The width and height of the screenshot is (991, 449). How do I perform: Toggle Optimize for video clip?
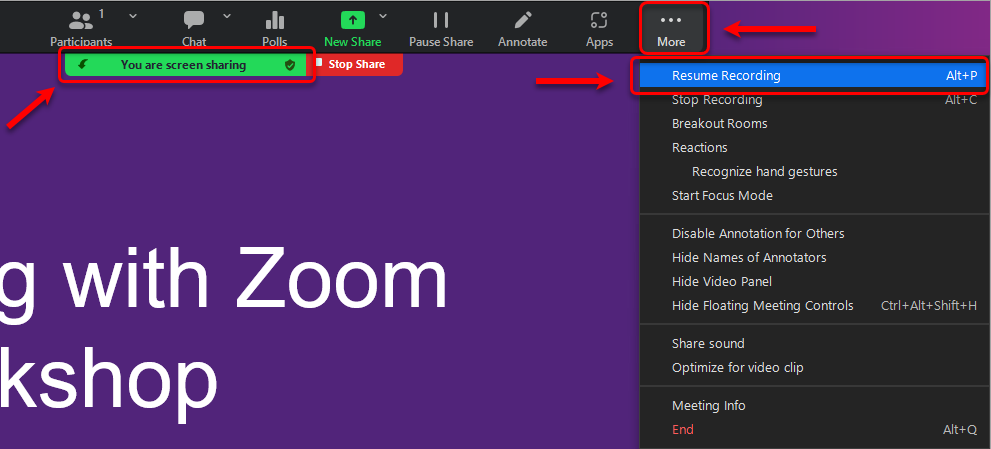[x=812, y=368]
